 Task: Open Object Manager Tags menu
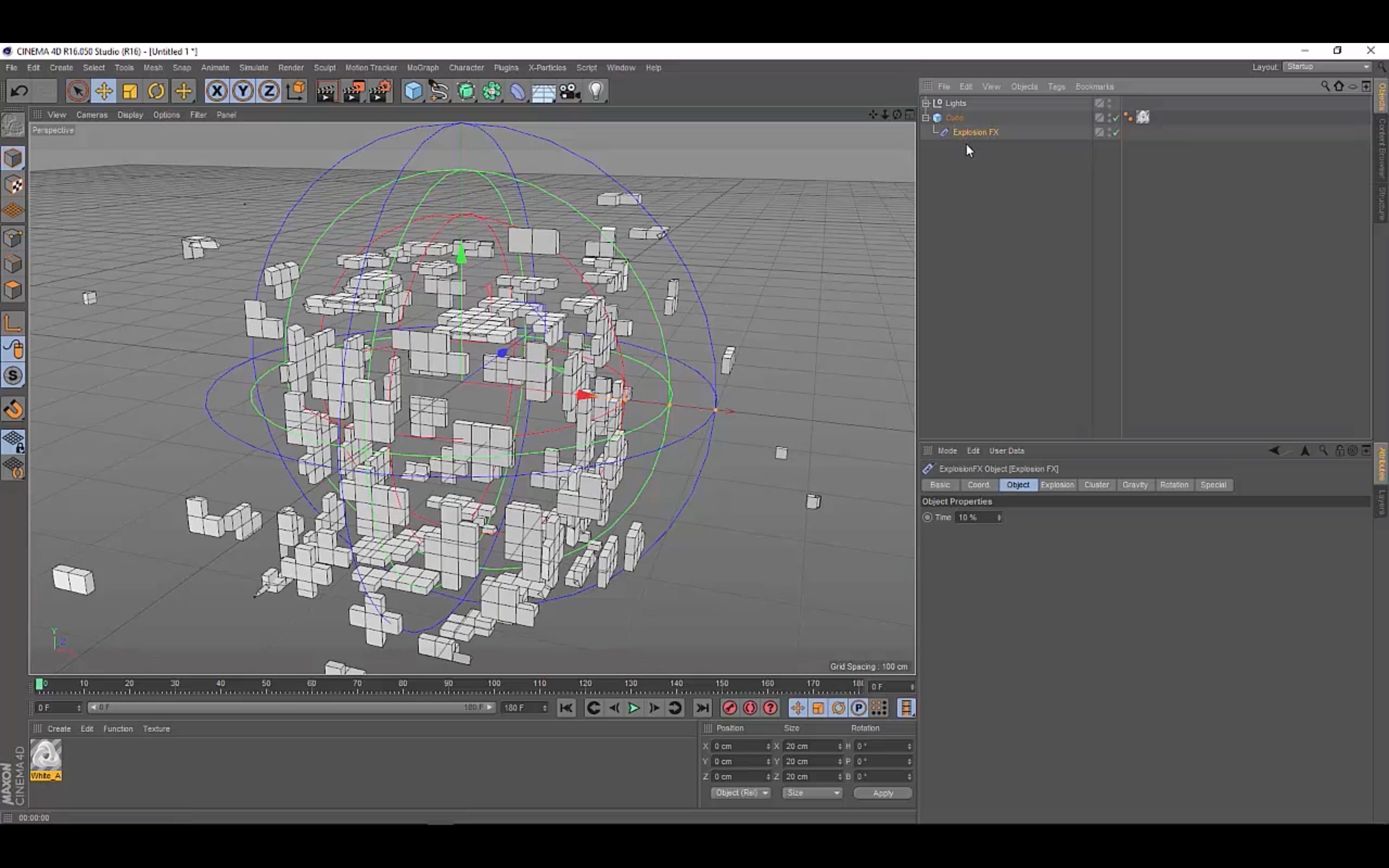(x=1056, y=87)
